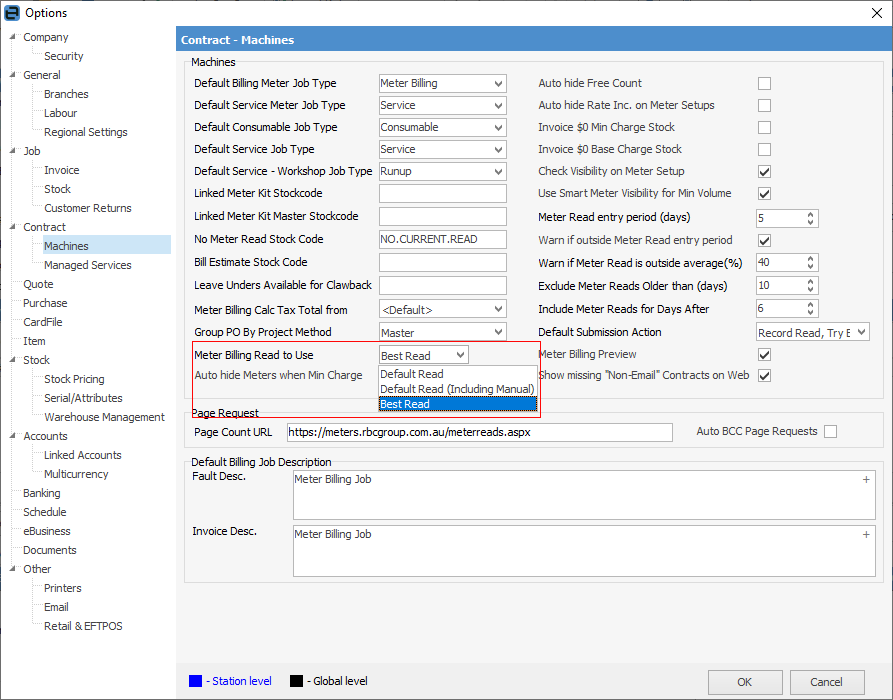Click the blue Station level color square
The width and height of the screenshot is (893, 700).
pyautogui.click(x=195, y=681)
